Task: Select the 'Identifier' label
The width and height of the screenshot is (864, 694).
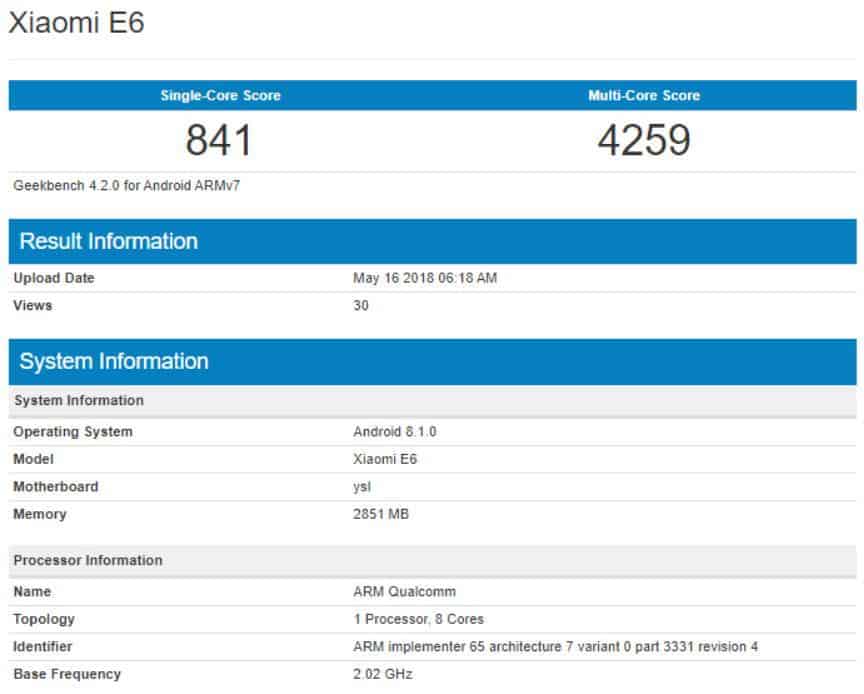Action: pos(42,647)
